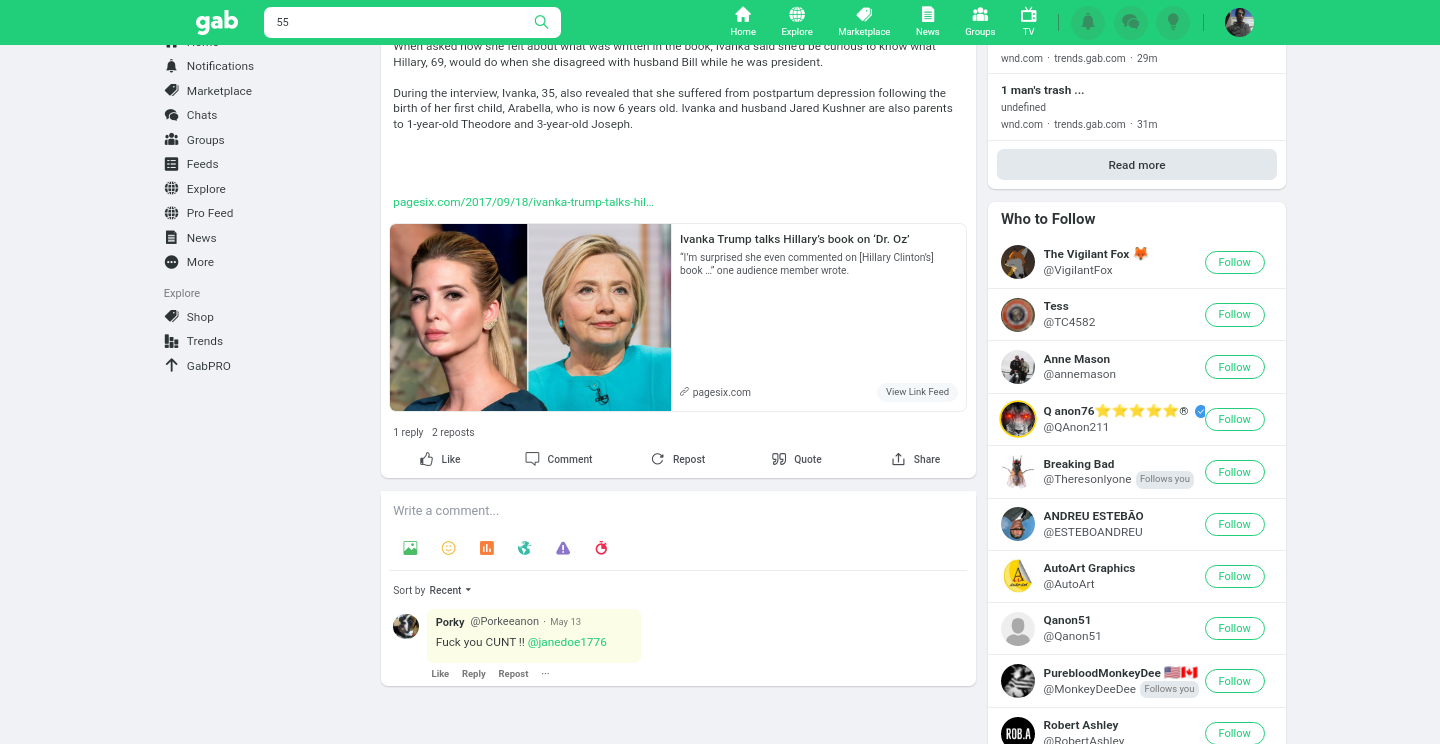Follow AutoArt Graphics
1440x744 pixels.
pos(1234,576)
